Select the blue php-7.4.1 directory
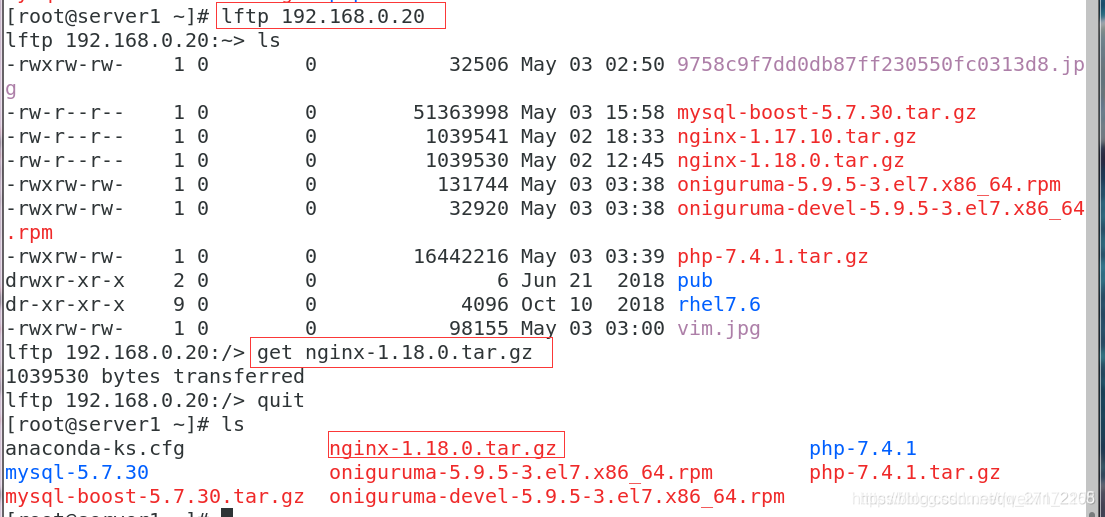 click(863, 449)
